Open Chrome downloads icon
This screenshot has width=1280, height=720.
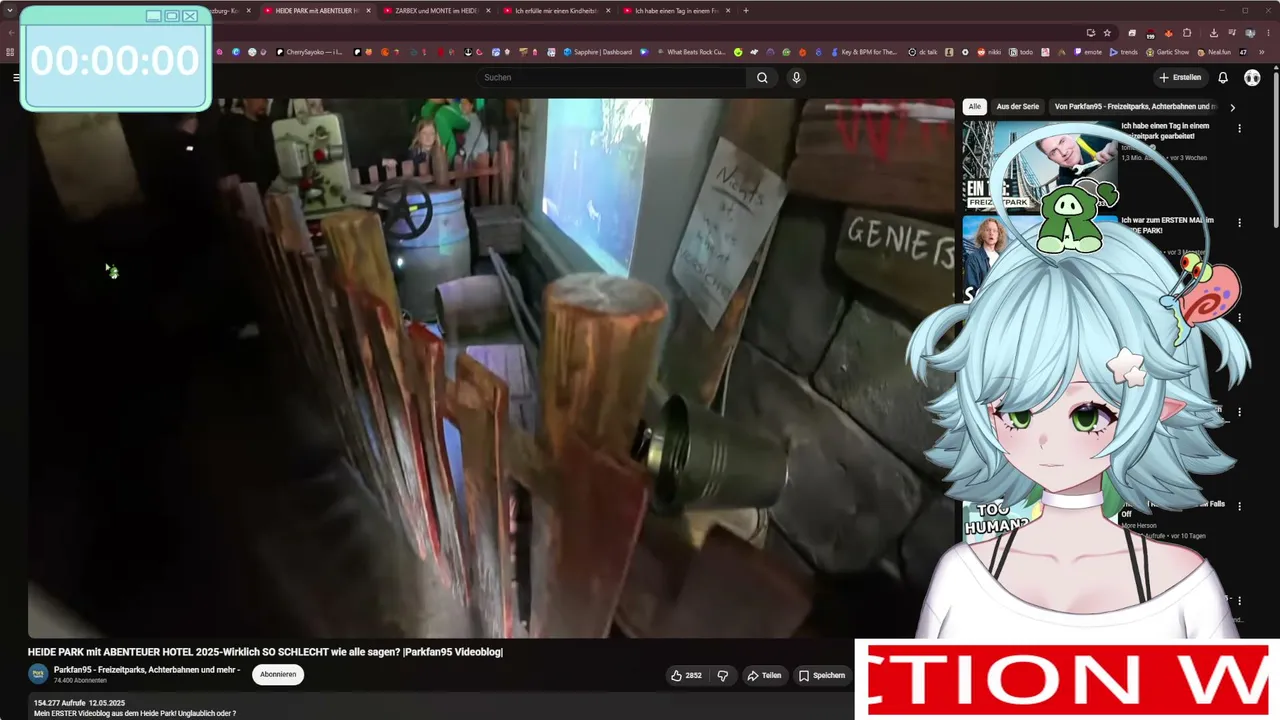1213,33
